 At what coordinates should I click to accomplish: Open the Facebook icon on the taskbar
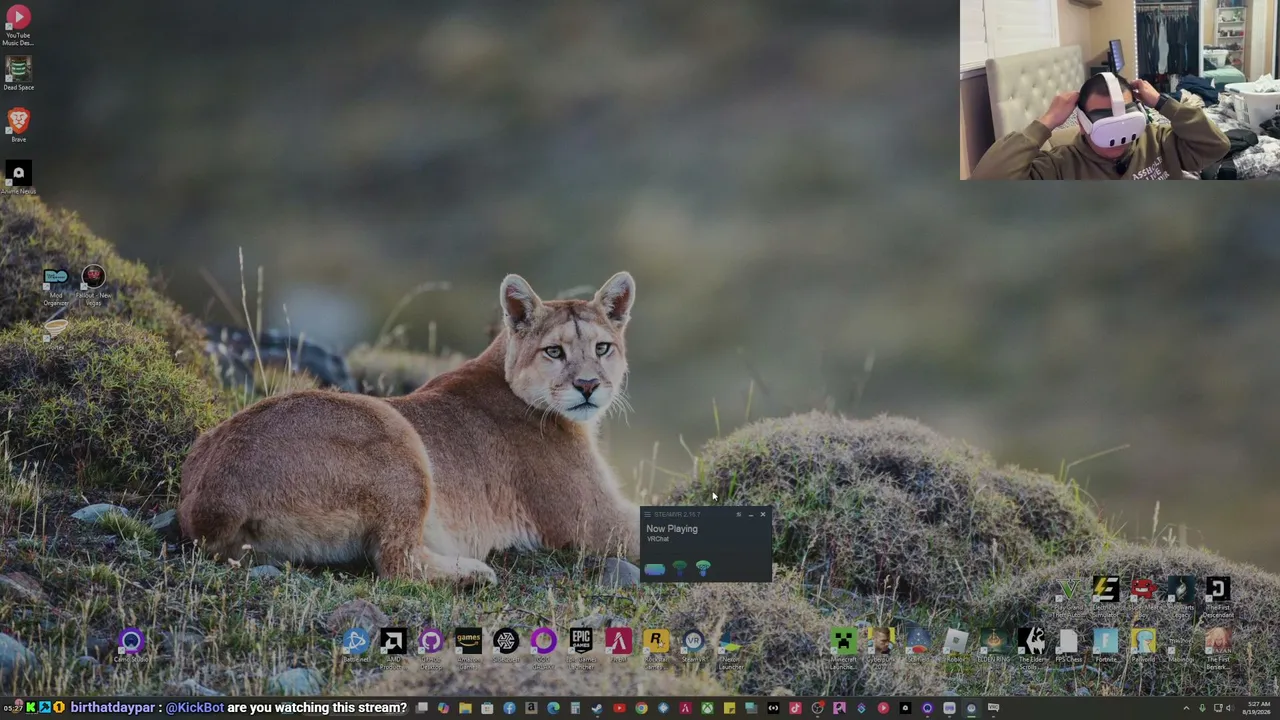509,708
